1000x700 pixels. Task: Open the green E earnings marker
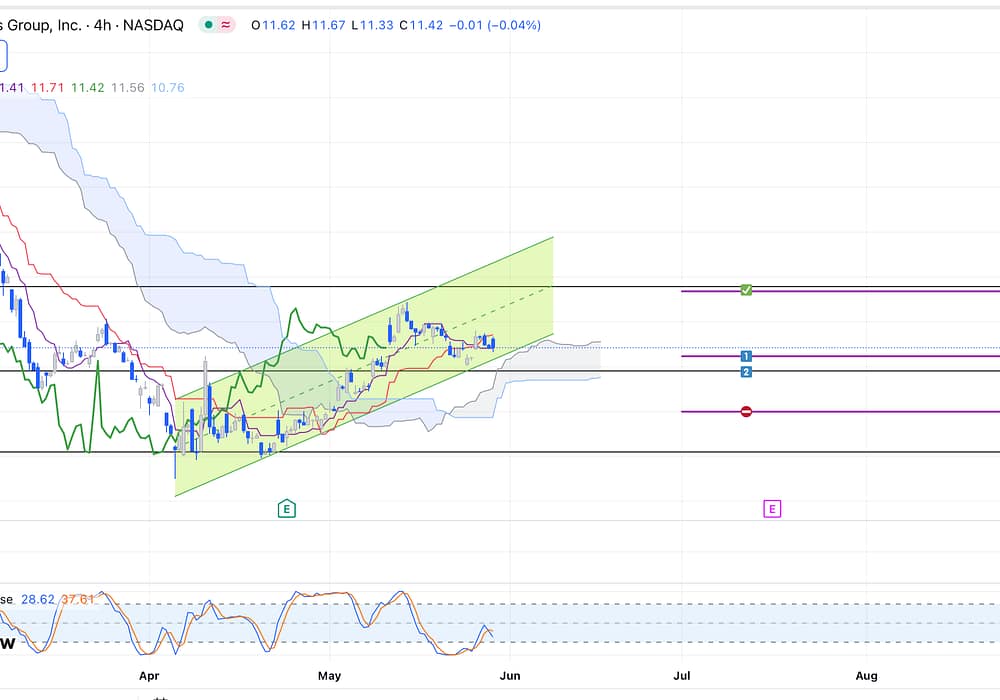click(x=287, y=509)
